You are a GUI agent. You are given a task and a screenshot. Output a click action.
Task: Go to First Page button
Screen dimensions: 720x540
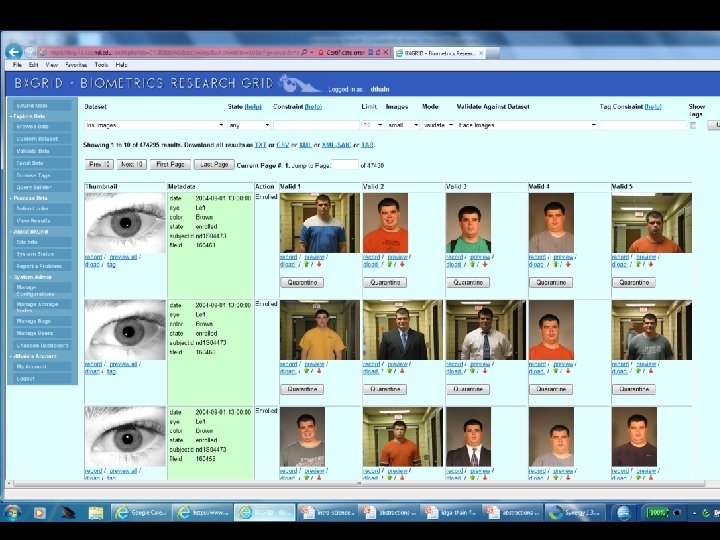click(x=170, y=164)
